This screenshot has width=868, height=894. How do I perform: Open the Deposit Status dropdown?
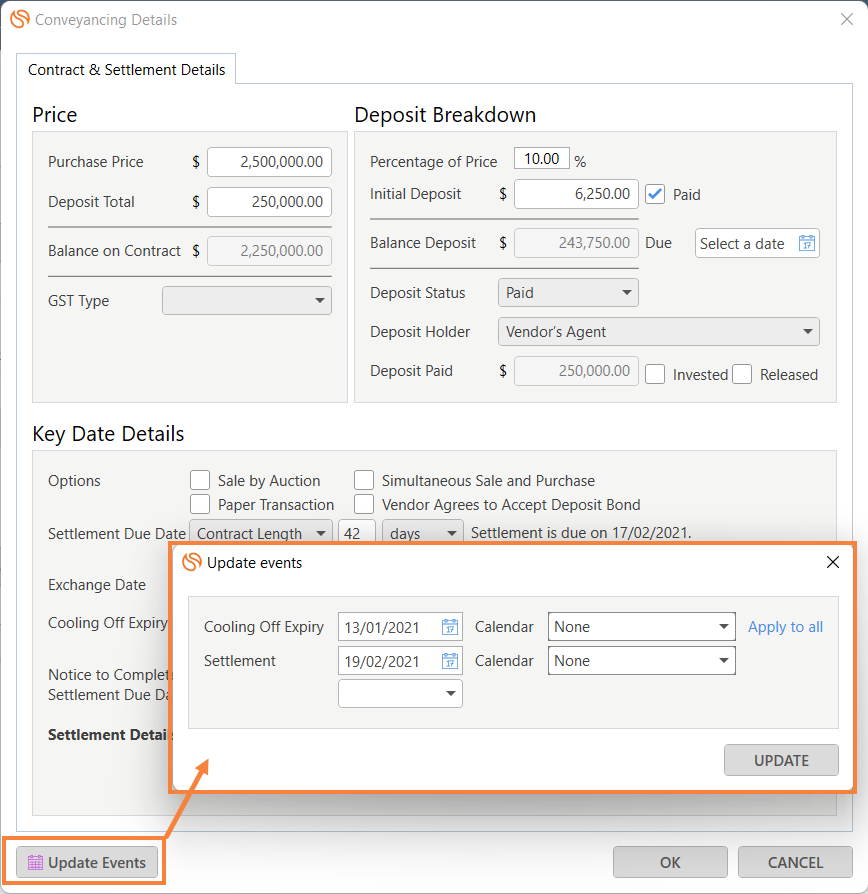click(568, 292)
